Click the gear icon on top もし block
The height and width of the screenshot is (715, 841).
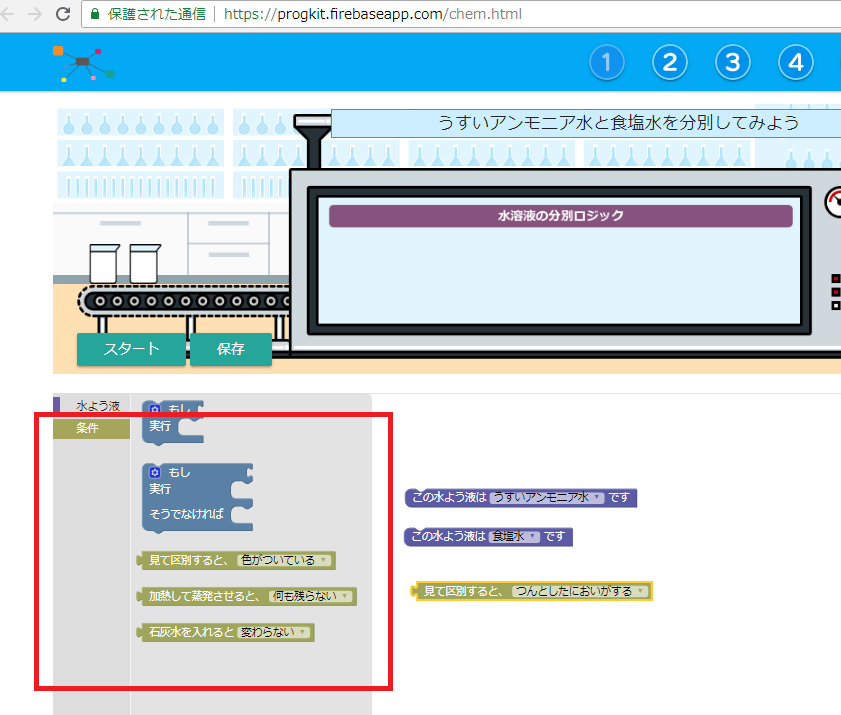point(155,409)
